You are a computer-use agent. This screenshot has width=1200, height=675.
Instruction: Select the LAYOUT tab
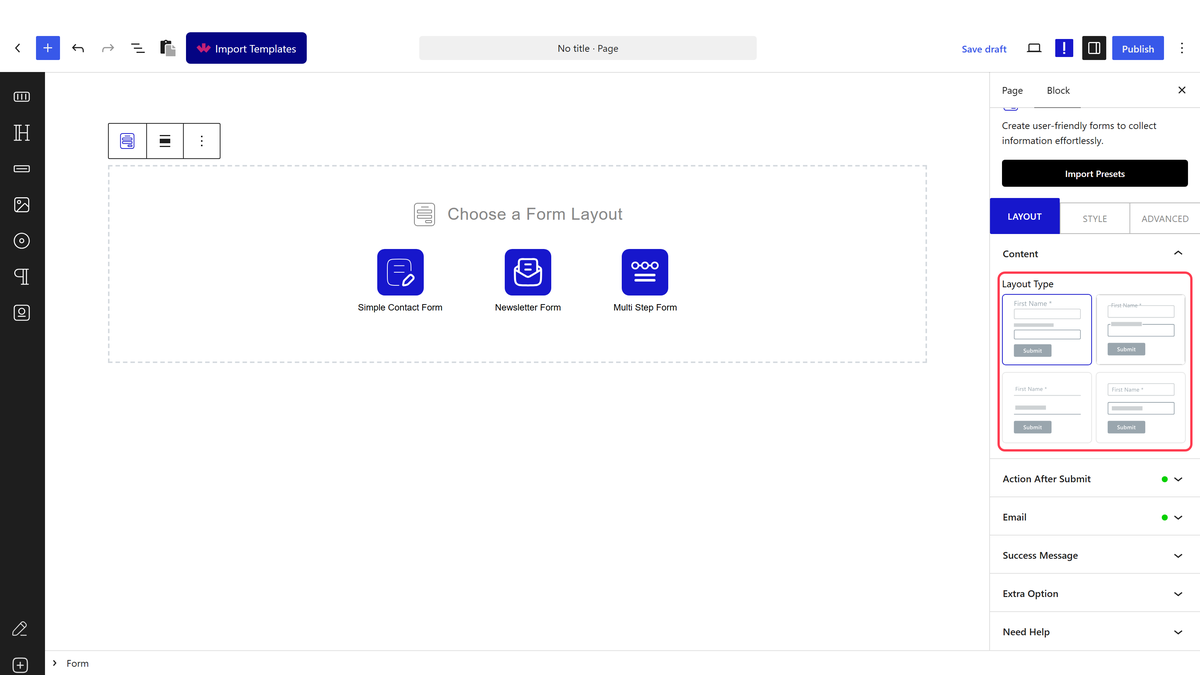pyautogui.click(x=1025, y=216)
